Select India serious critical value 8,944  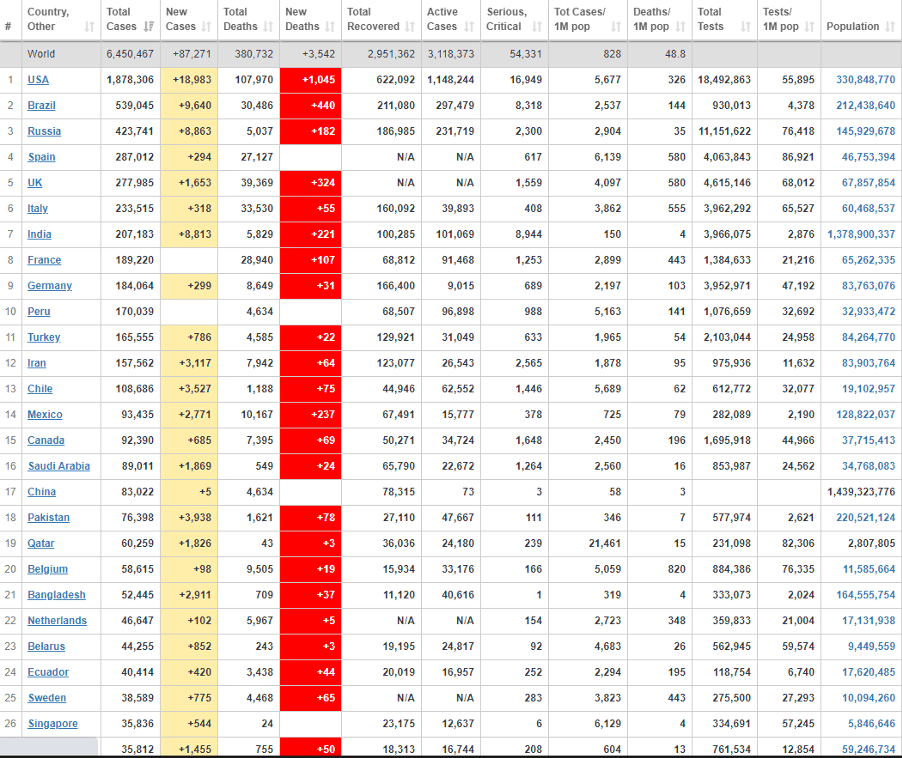(529, 235)
